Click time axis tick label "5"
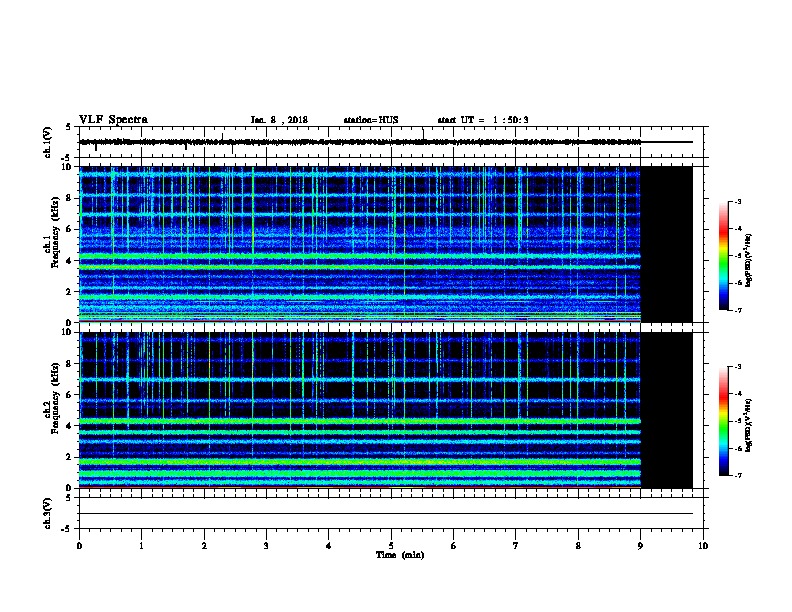Screen dimensions: 792x612 391,546
